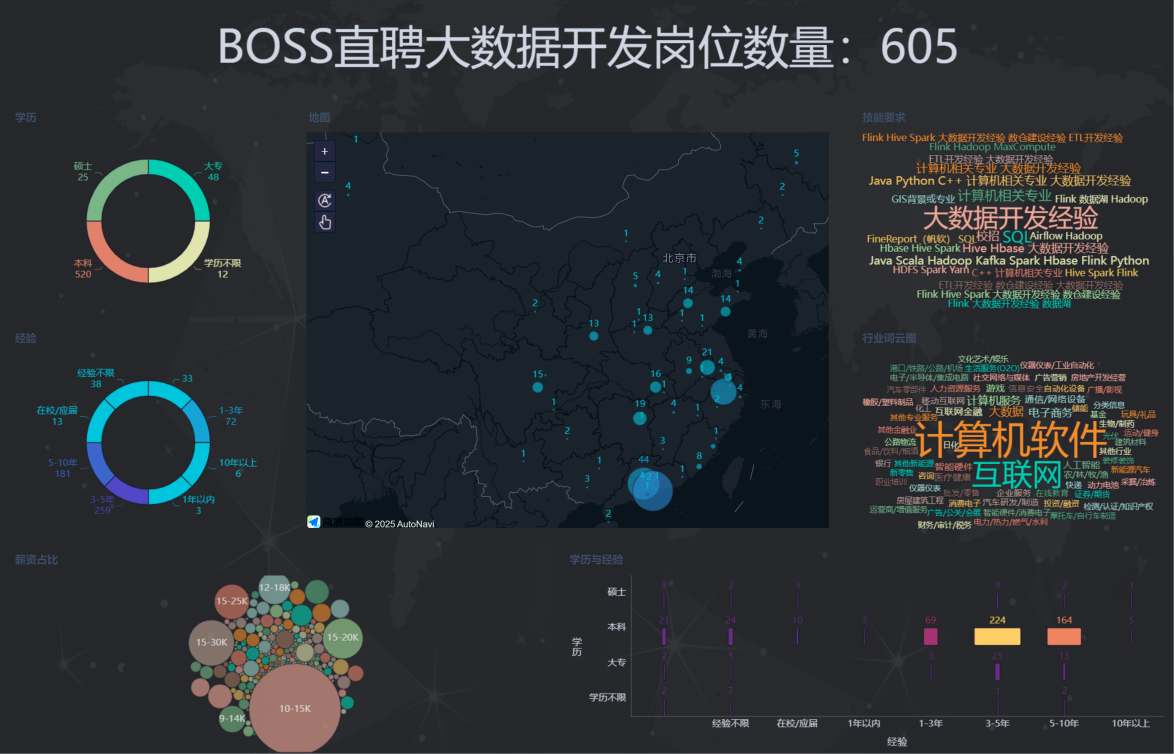Click the 黄海 sea label on the map
The width and height of the screenshot is (1174, 754).
(x=757, y=333)
